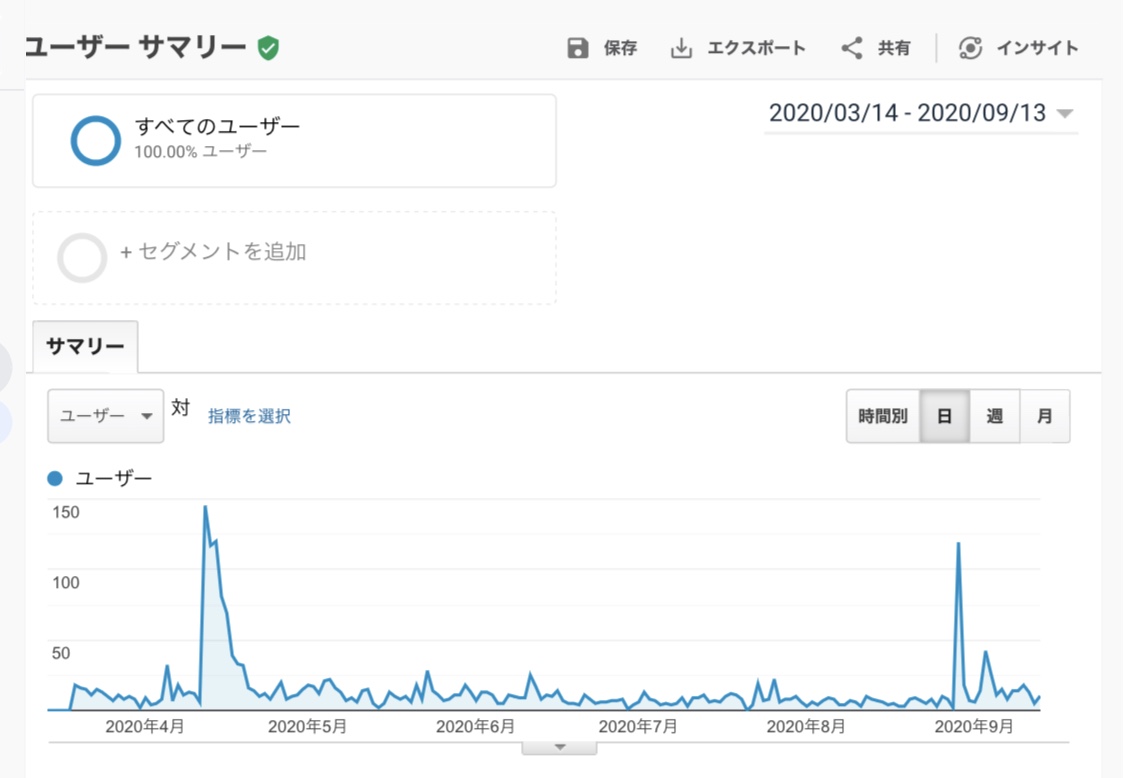Select the 時間別 hourly view
The width and height of the screenshot is (1125, 778).
[883, 416]
